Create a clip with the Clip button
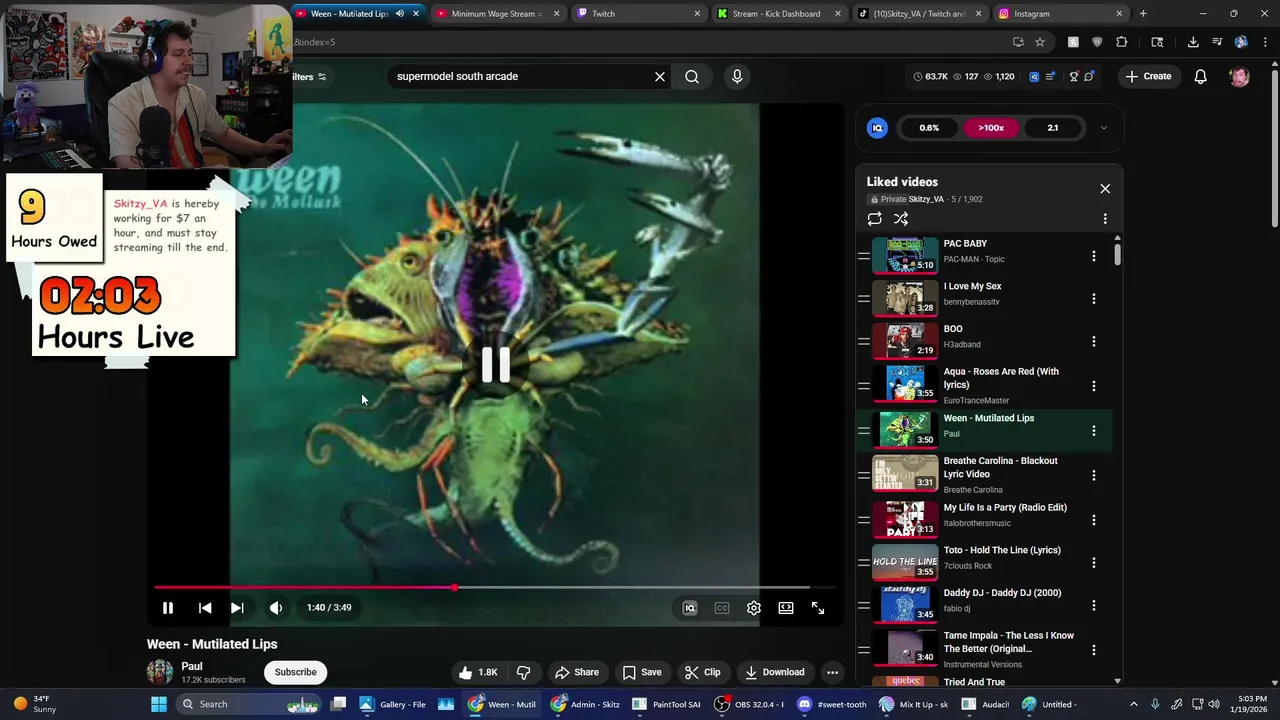This screenshot has height=720, width=1280. (x=702, y=672)
